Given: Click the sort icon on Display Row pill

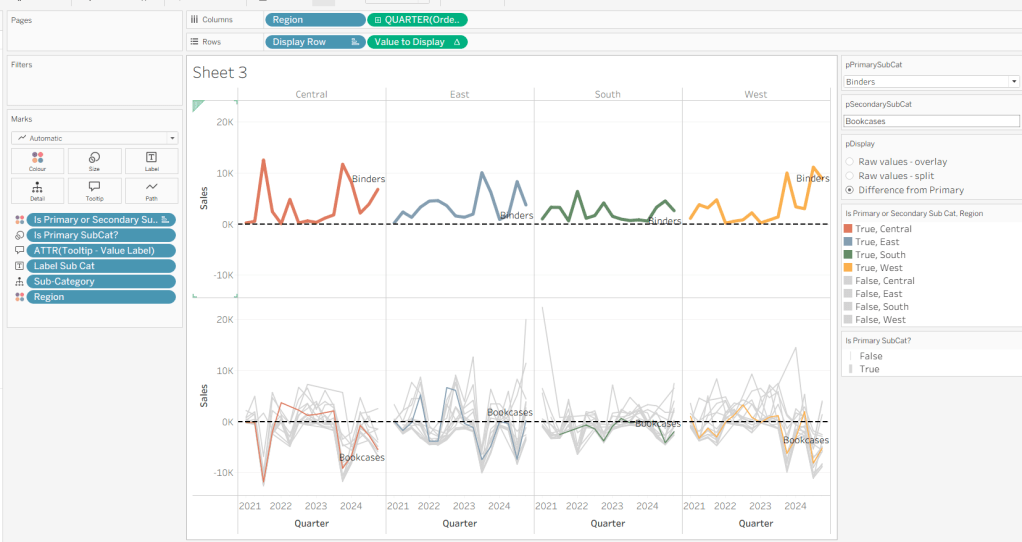Looking at the screenshot, I should [x=354, y=42].
